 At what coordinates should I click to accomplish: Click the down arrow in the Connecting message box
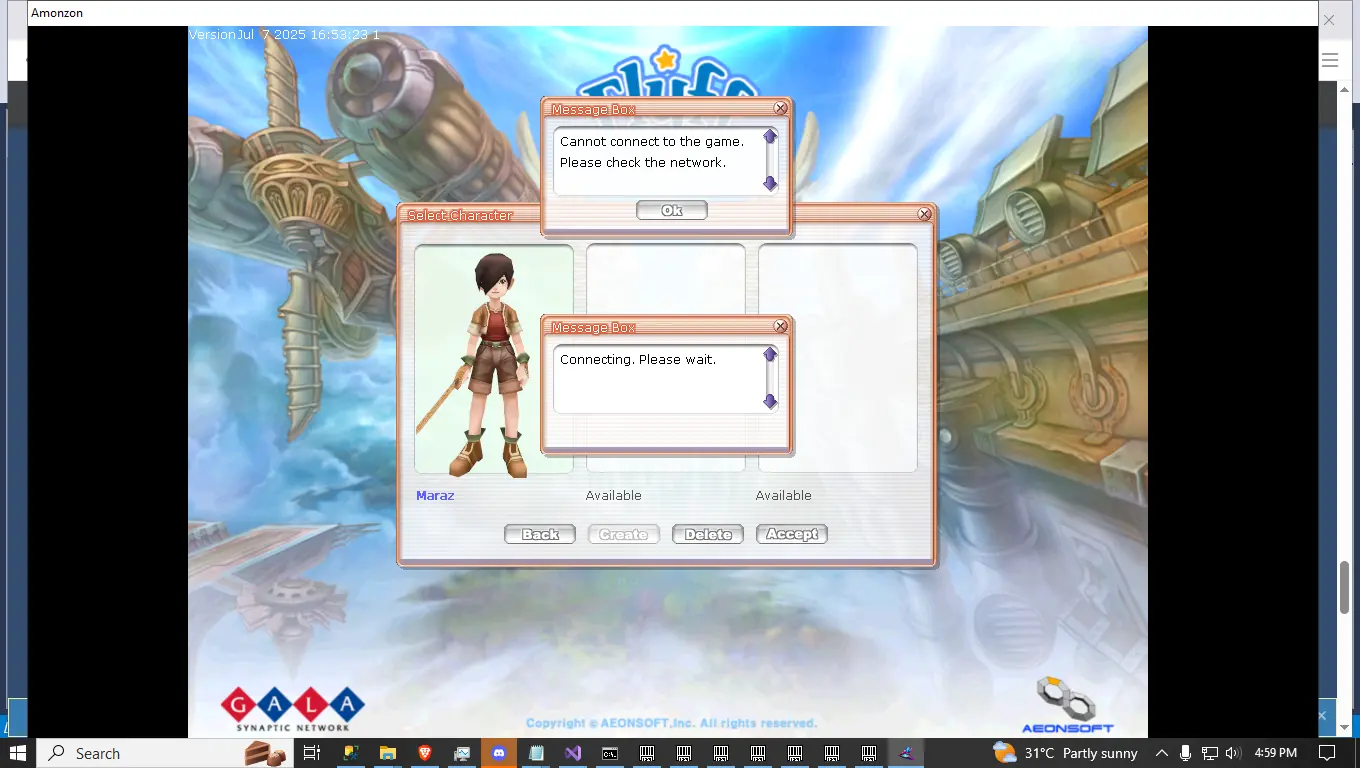pyautogui.click(x=770, y=401)
